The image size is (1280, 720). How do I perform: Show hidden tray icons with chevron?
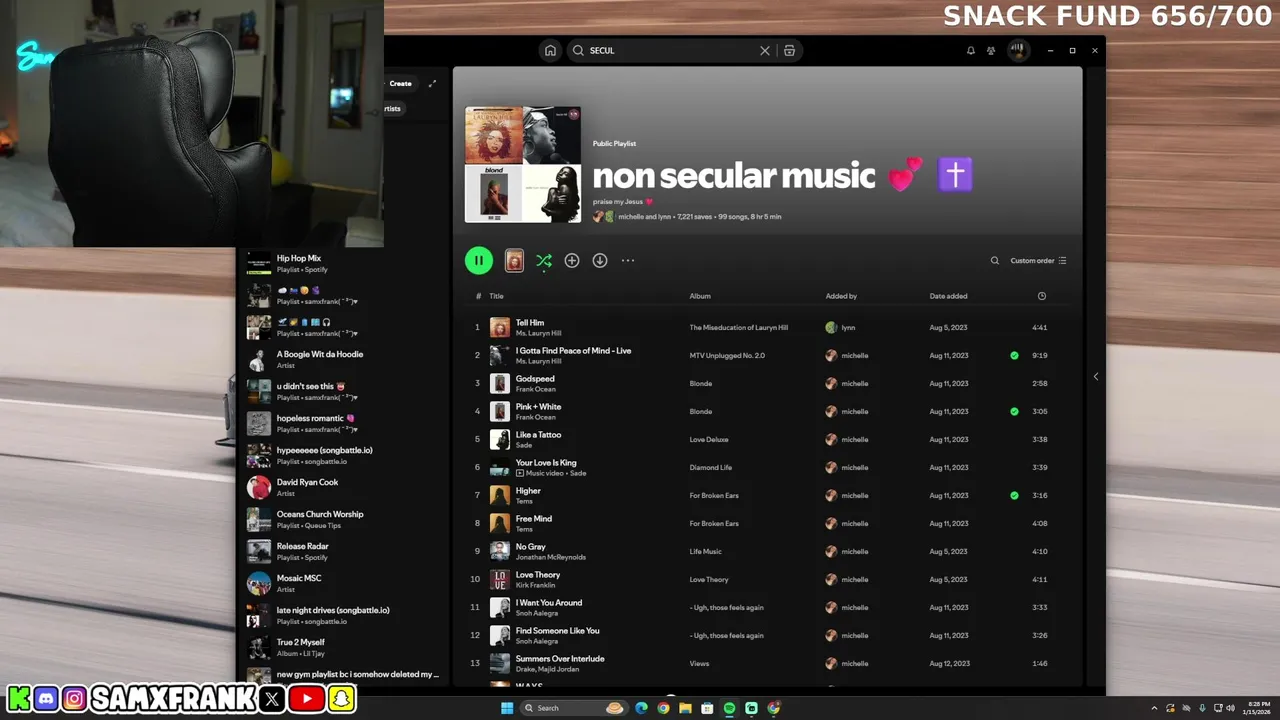1156,708
